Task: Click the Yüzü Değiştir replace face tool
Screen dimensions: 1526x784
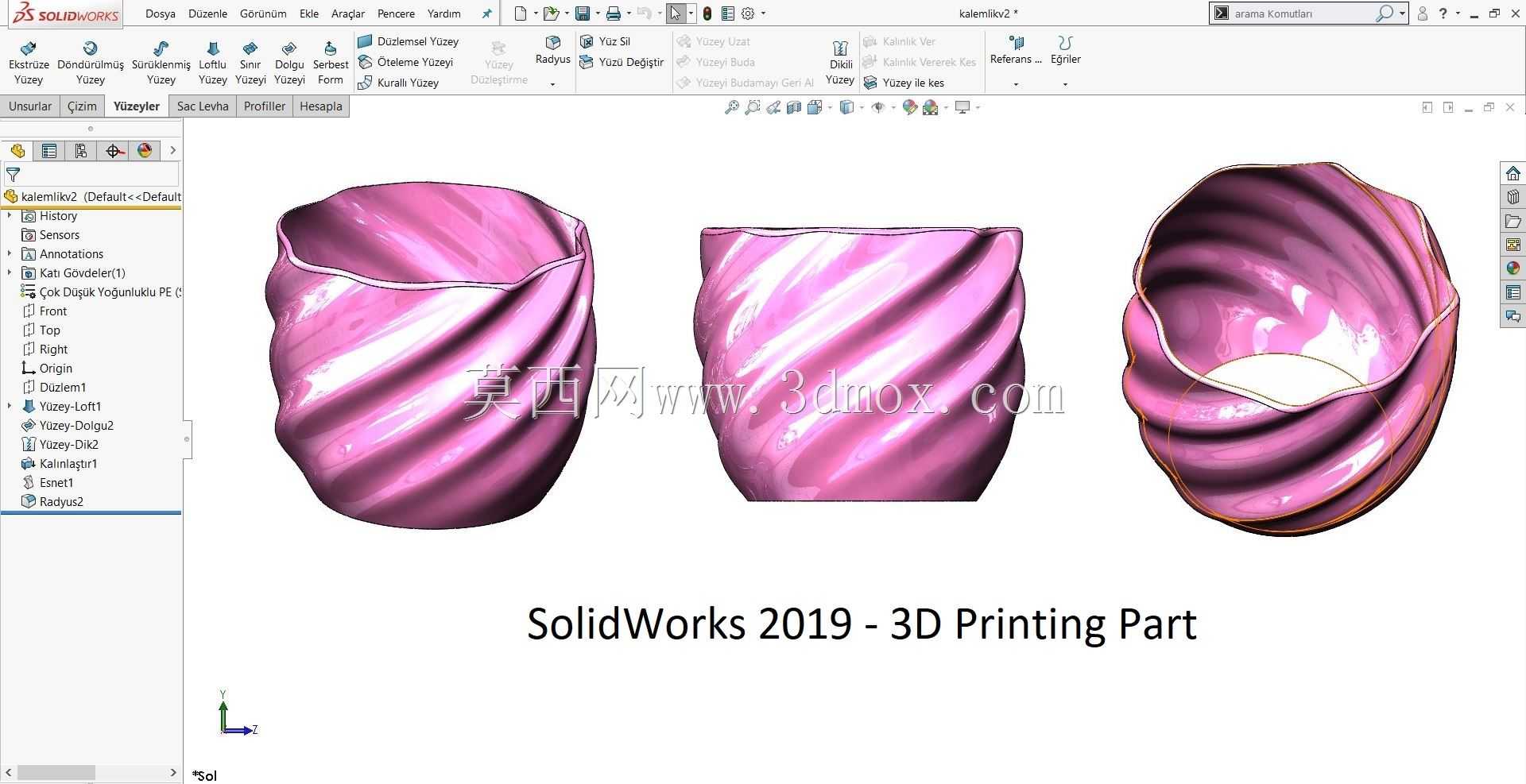Action: 622,62
